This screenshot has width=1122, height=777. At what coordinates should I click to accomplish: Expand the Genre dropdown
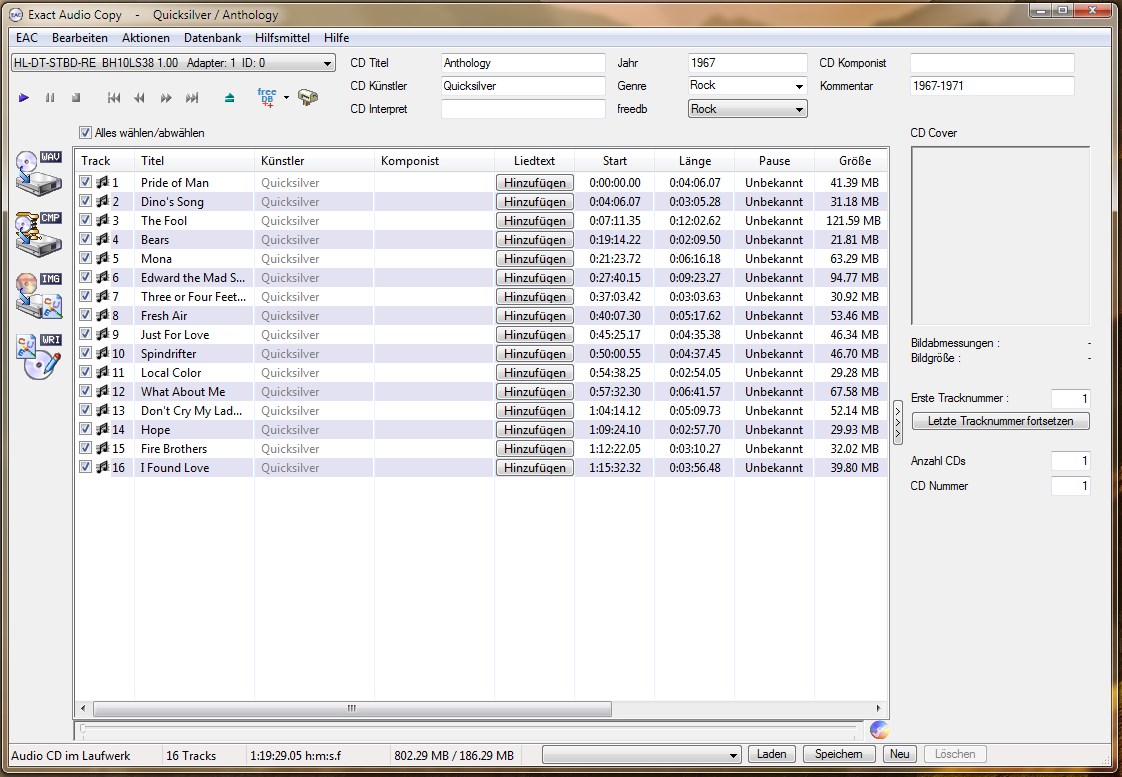pyautogui.click(x=799, y=86)
